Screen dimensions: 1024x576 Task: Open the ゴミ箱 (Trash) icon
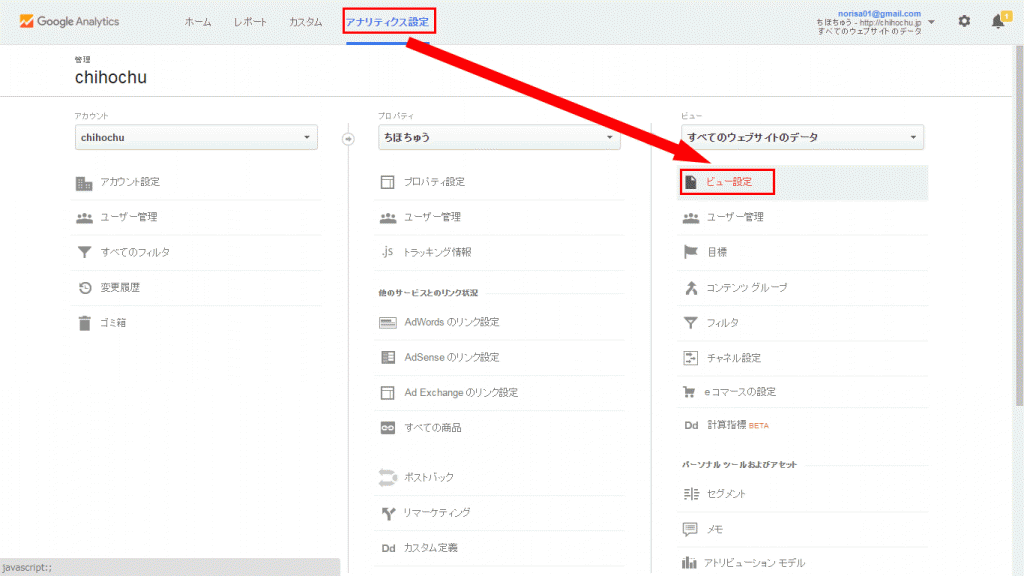click(85, 322)
